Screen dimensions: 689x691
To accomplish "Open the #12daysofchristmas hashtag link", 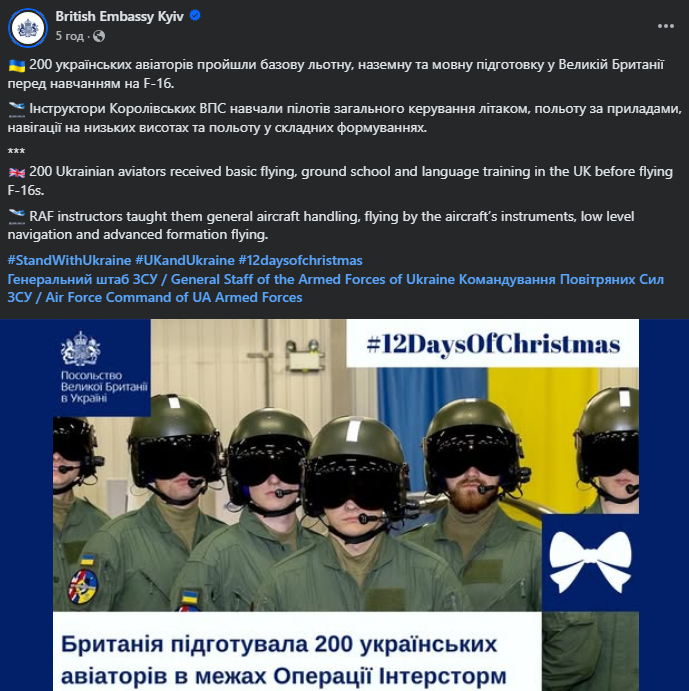I will [300, 260].
